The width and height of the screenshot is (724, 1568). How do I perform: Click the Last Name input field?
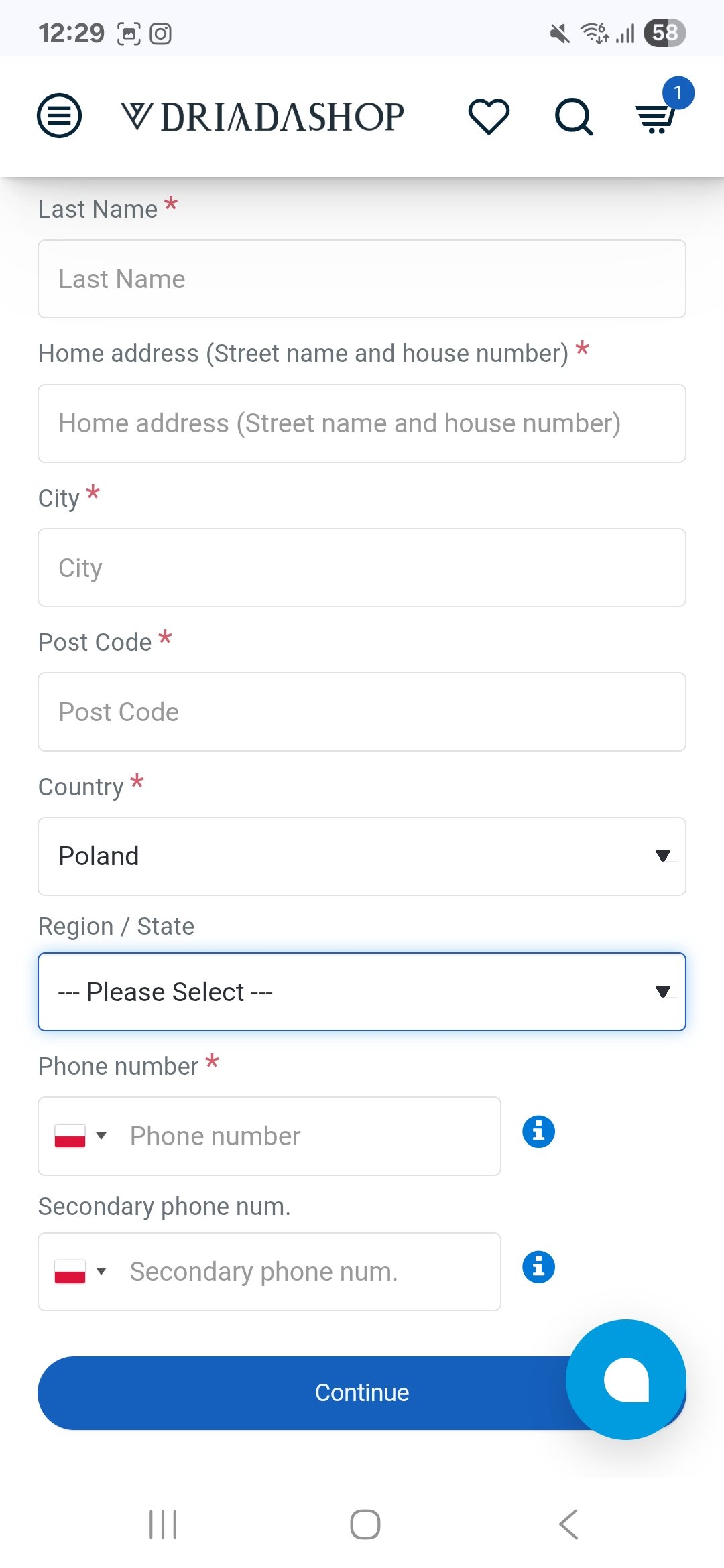click(x=362, y=279)
